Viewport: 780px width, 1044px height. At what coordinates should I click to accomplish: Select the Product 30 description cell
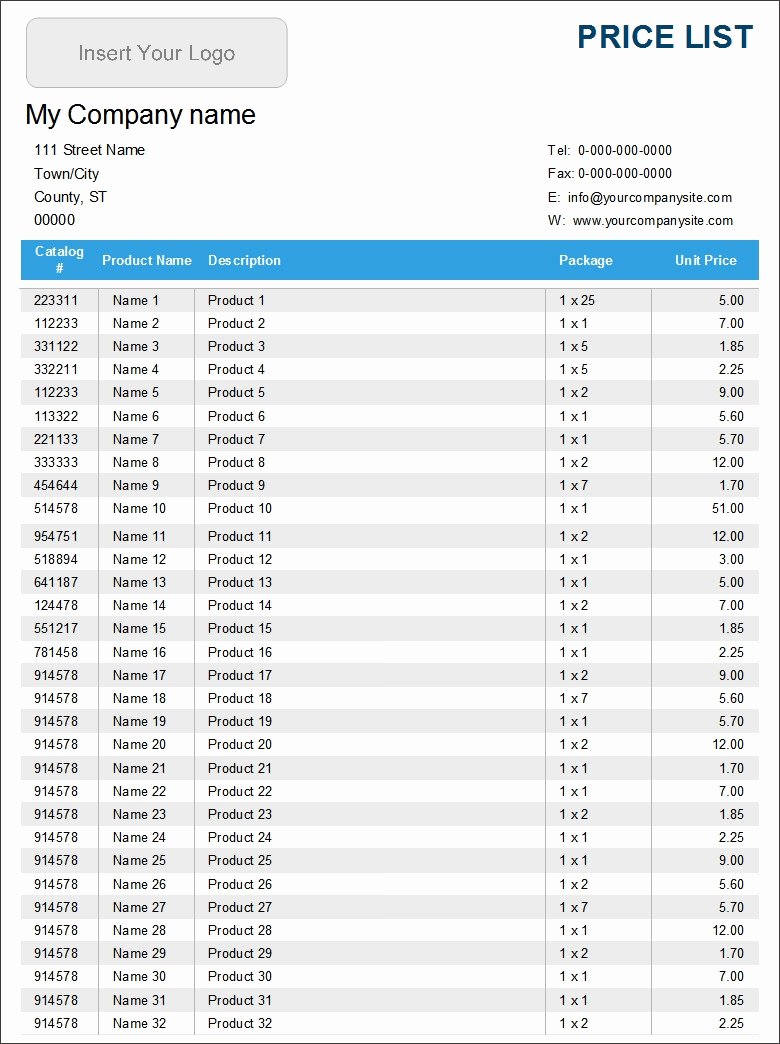pos(240,976)
